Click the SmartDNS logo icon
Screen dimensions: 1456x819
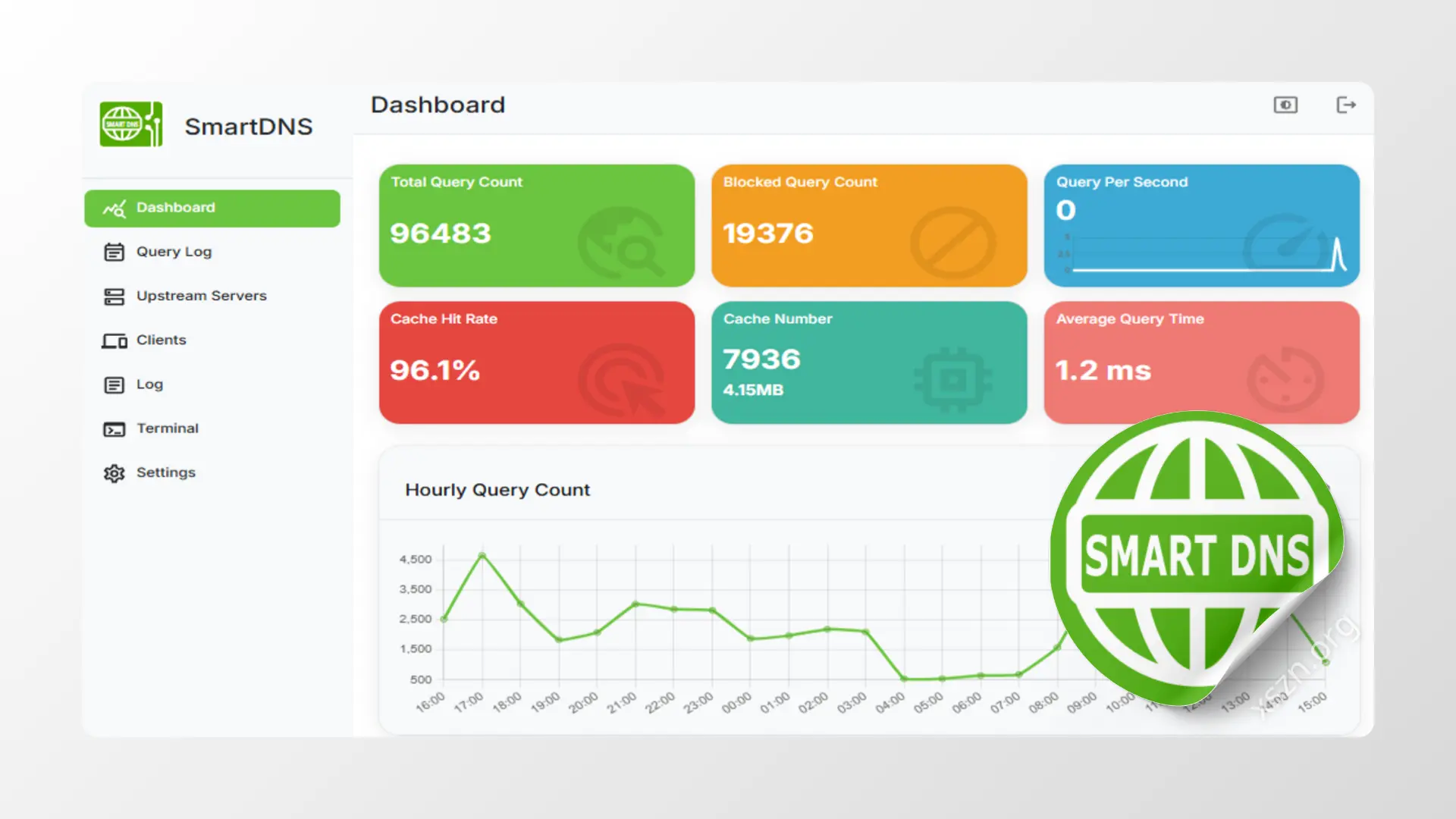[131, 124]
